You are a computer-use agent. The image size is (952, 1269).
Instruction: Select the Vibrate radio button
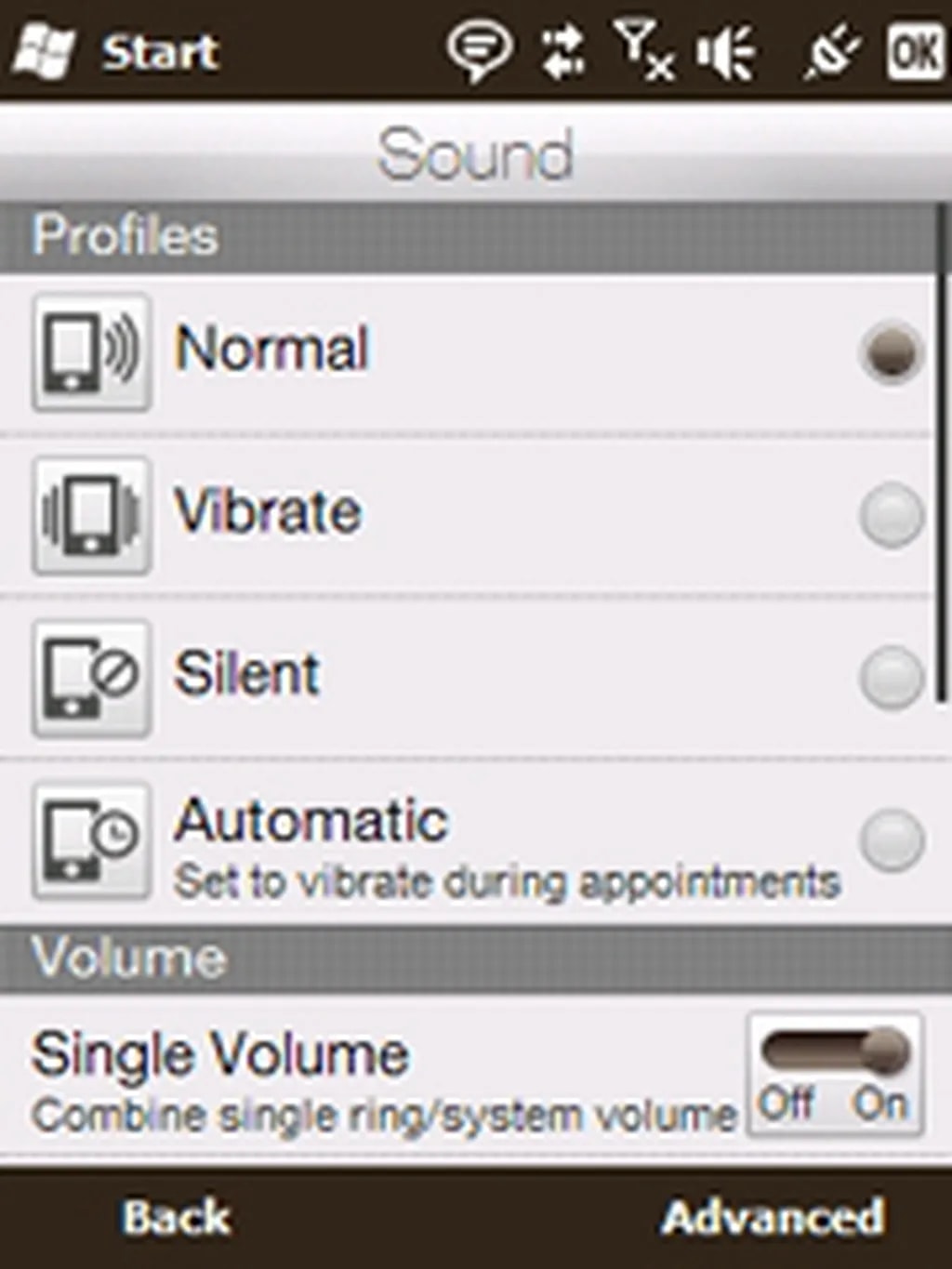(891, 515)
